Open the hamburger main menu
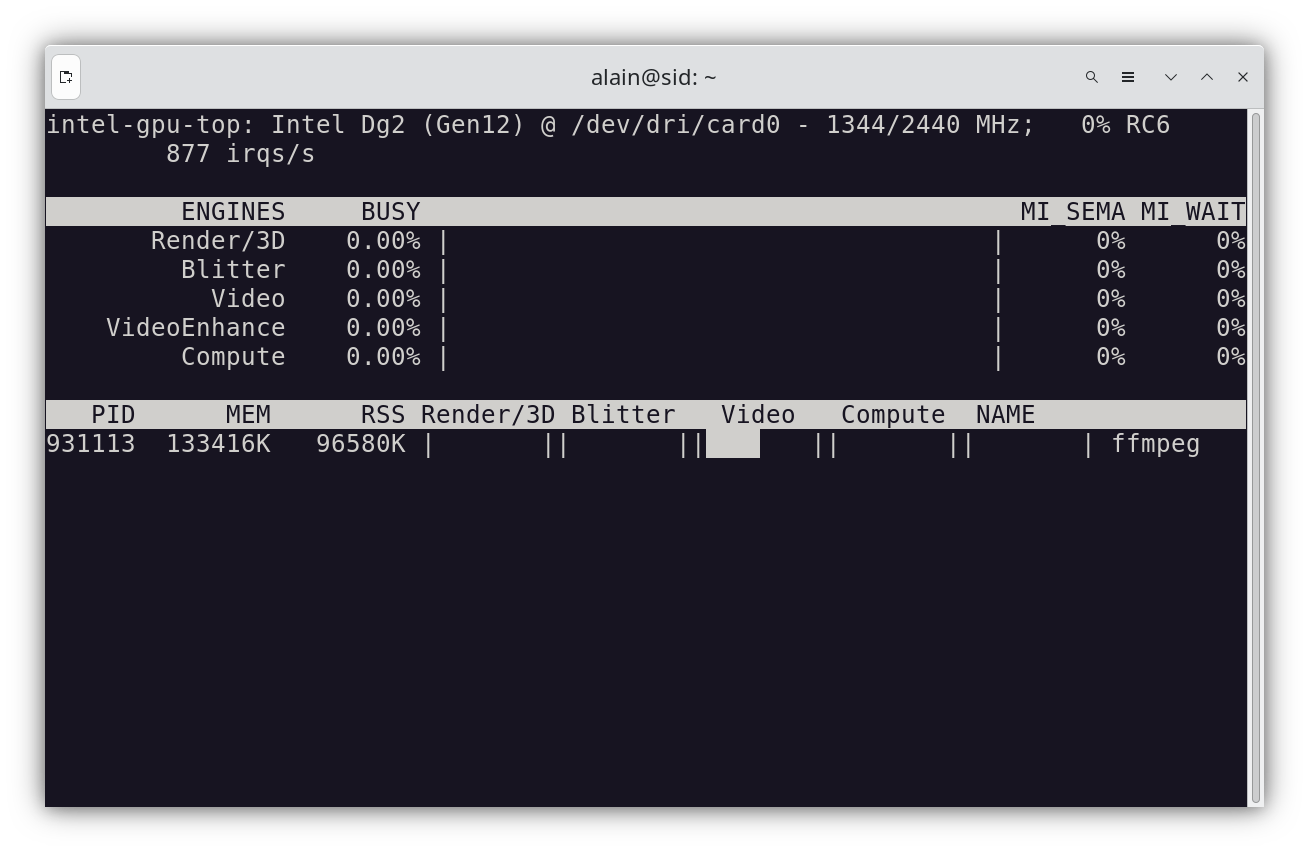Viewport: 1309px width, 852px height. (1128, 77)
